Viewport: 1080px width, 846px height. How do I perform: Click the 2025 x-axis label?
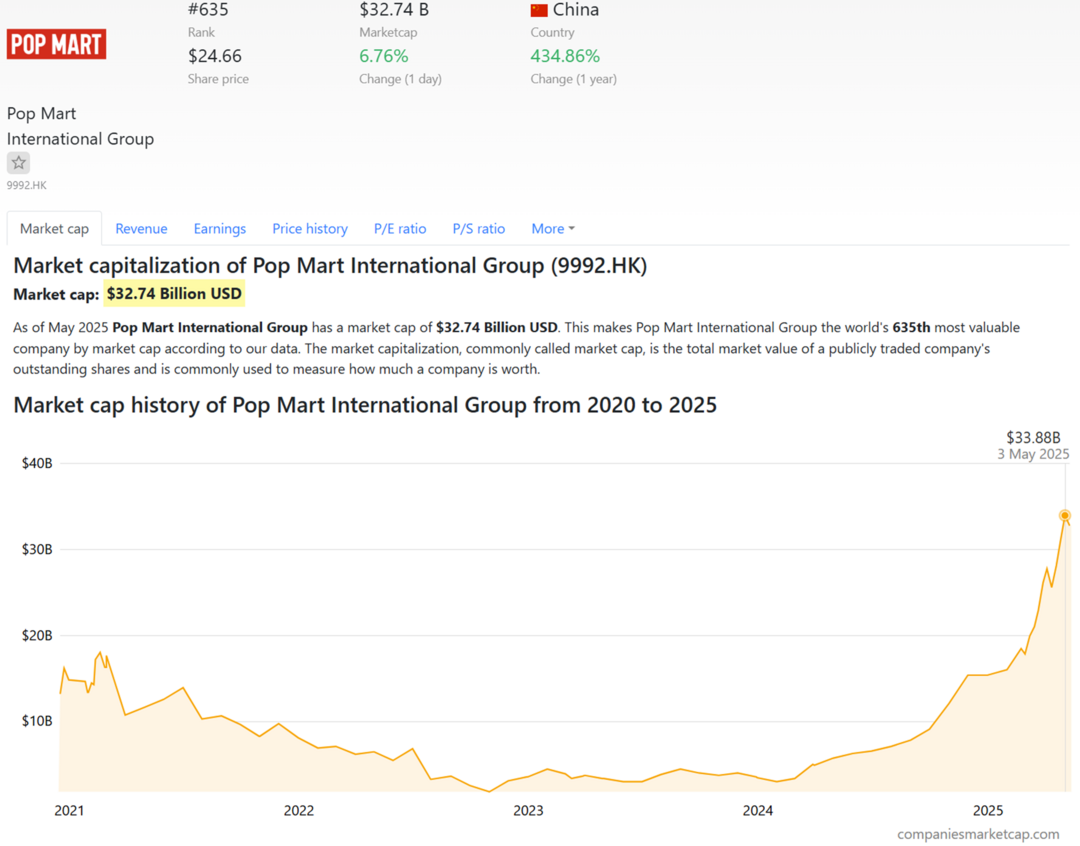988,811
